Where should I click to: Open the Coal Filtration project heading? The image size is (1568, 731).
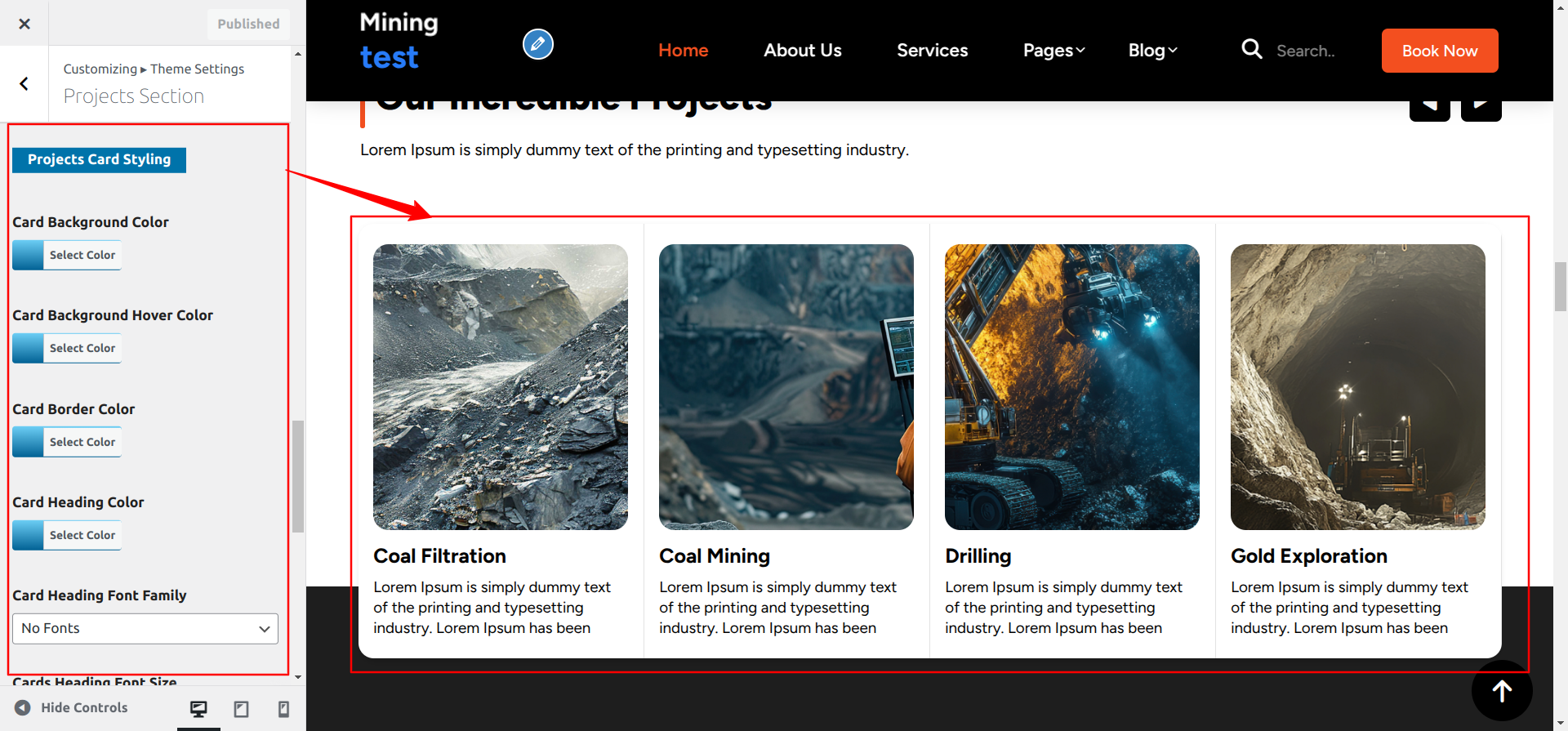point(439,556)
